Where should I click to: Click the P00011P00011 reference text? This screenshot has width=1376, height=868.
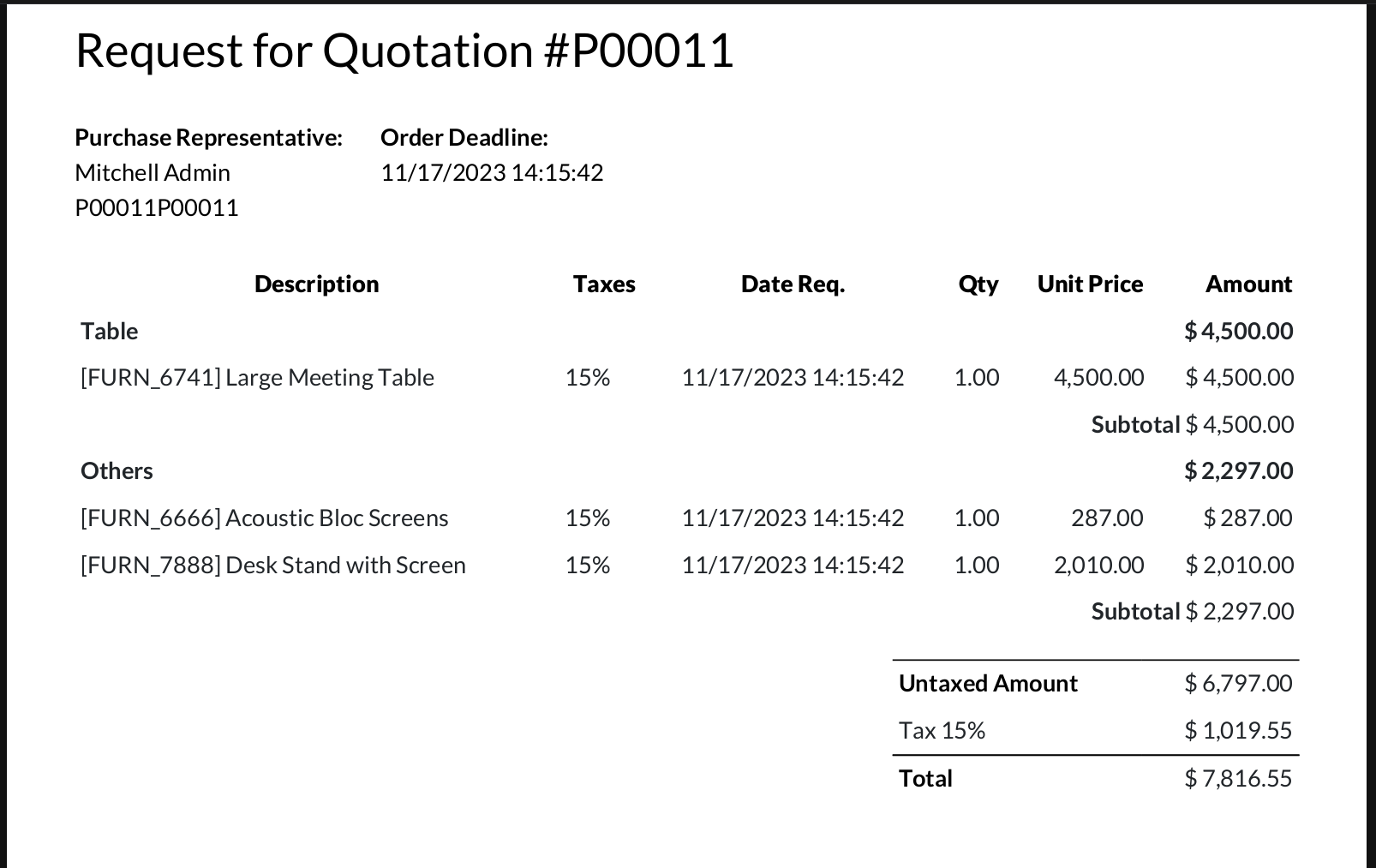(x=157, y=208)
